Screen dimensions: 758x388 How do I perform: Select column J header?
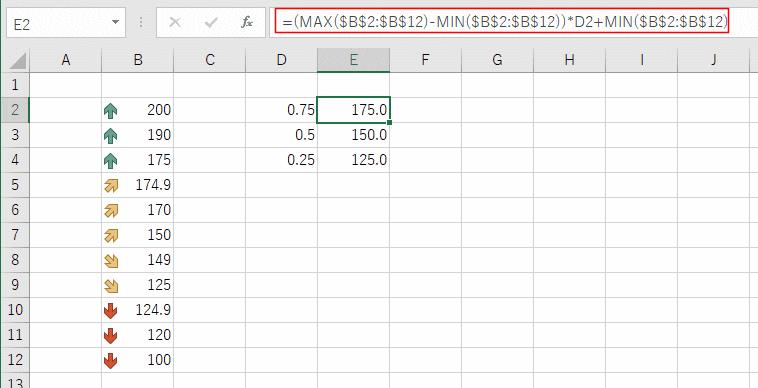[x=714, y=60]
